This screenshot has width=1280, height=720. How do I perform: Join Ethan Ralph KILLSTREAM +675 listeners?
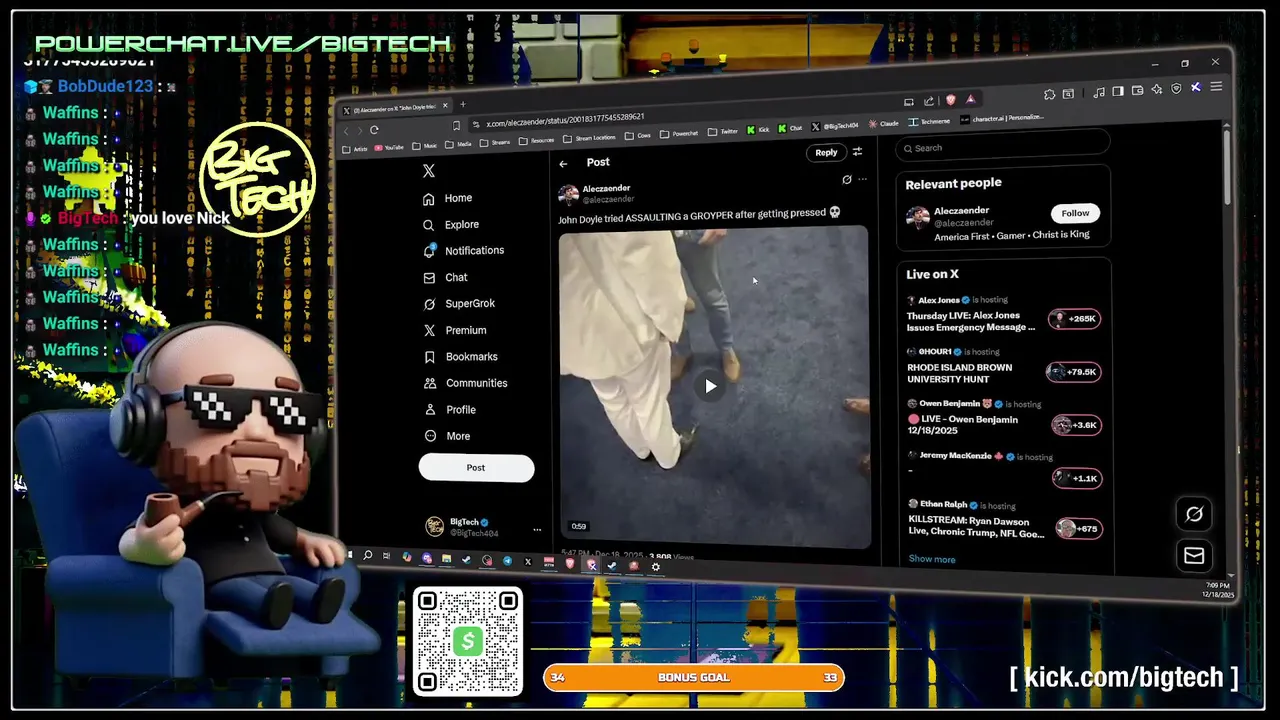click(1079, 529)
